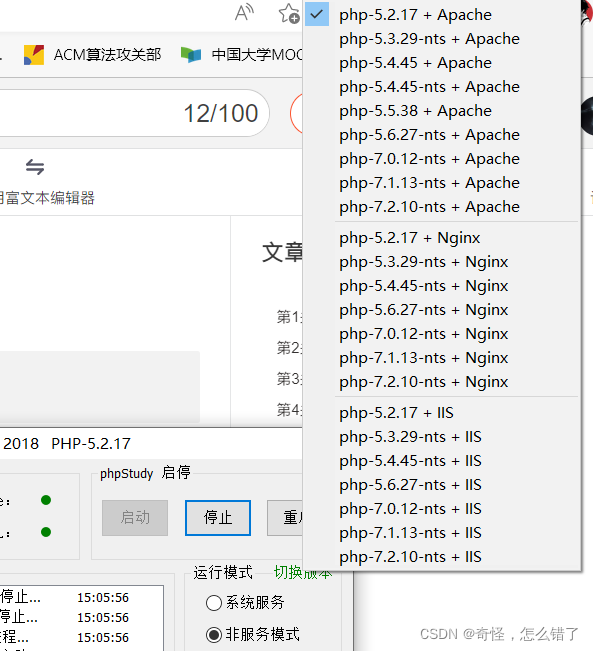Choose php-5.3.29-nts + IIS
This screenshot has width=593, height=651.
[x=441, y=437]
